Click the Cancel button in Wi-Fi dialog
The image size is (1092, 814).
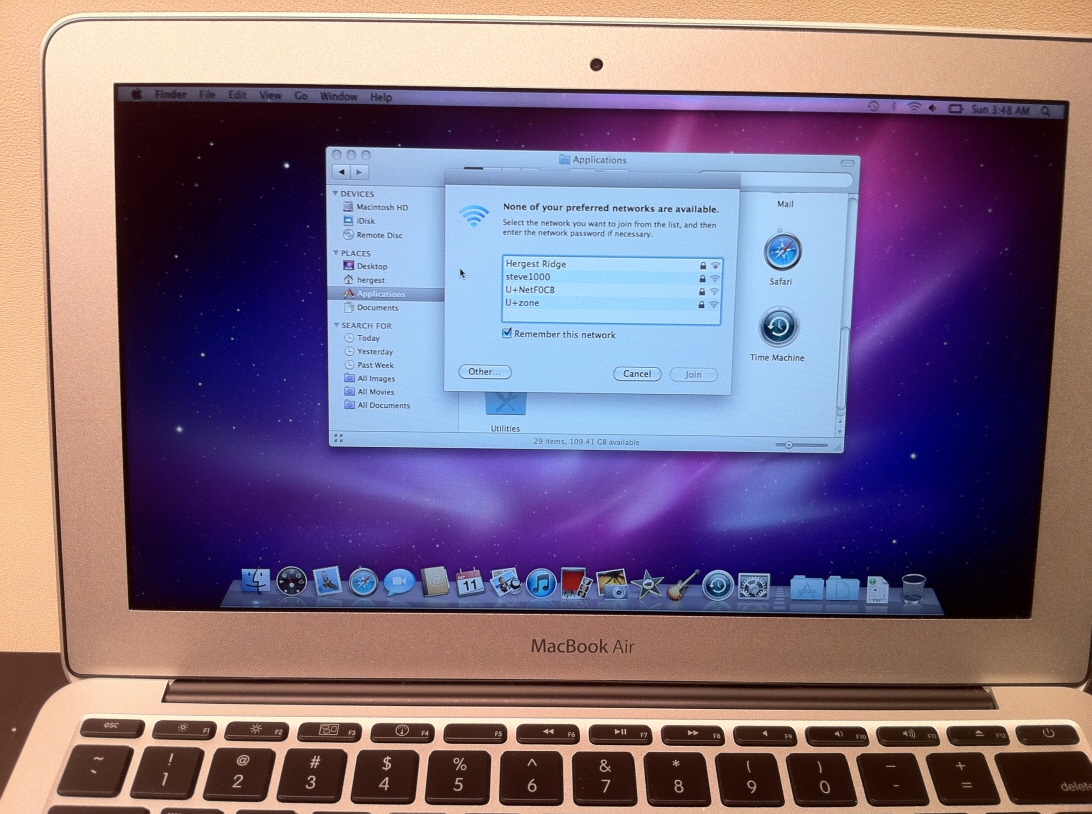[x=637, y=374]
